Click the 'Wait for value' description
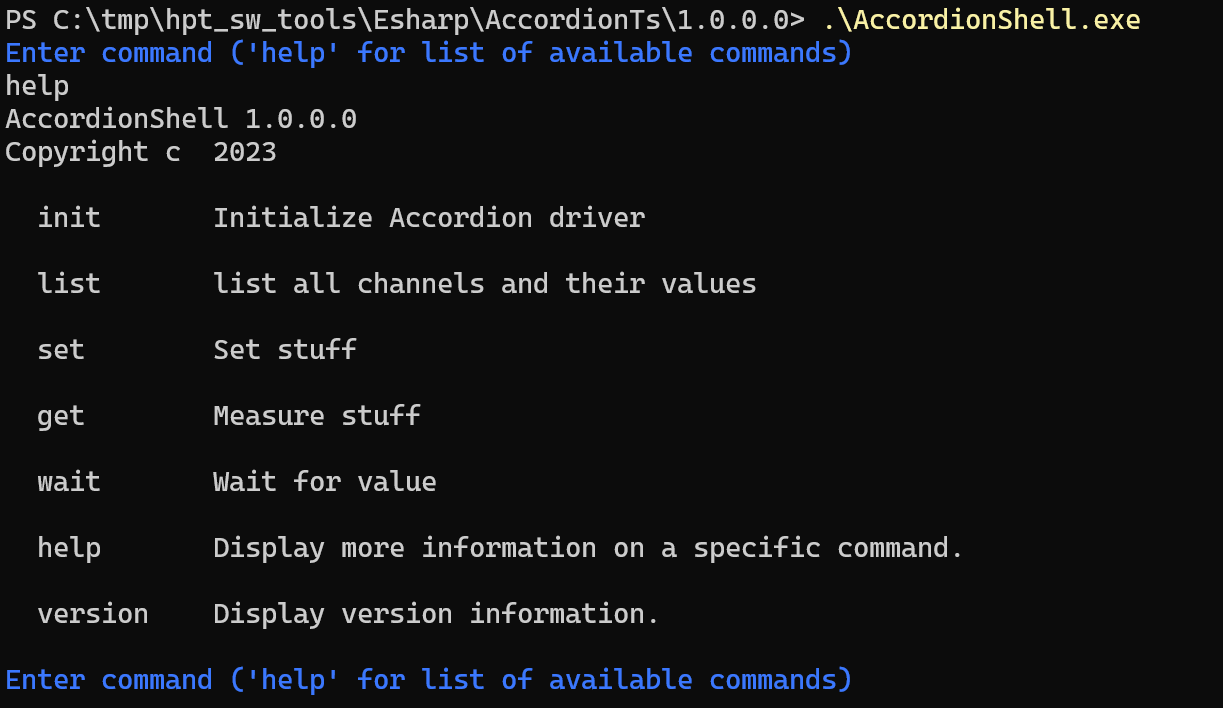The height and width of the screenshot is (708, 1223). [325, 482]
